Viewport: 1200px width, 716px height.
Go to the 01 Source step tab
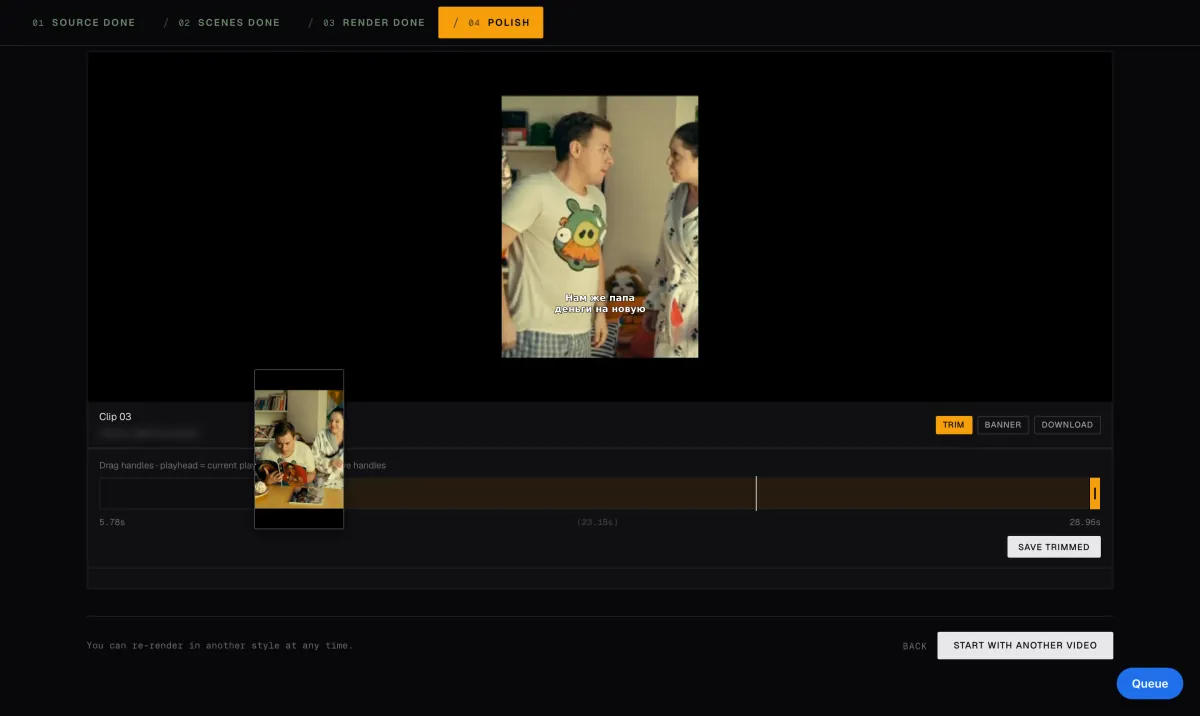[x=84, y=22]
